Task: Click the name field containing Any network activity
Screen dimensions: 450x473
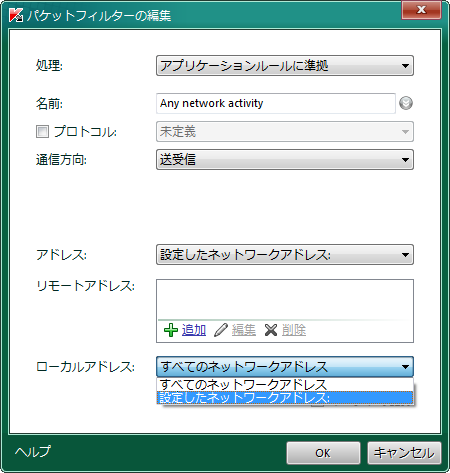Action: pos(276,103)
